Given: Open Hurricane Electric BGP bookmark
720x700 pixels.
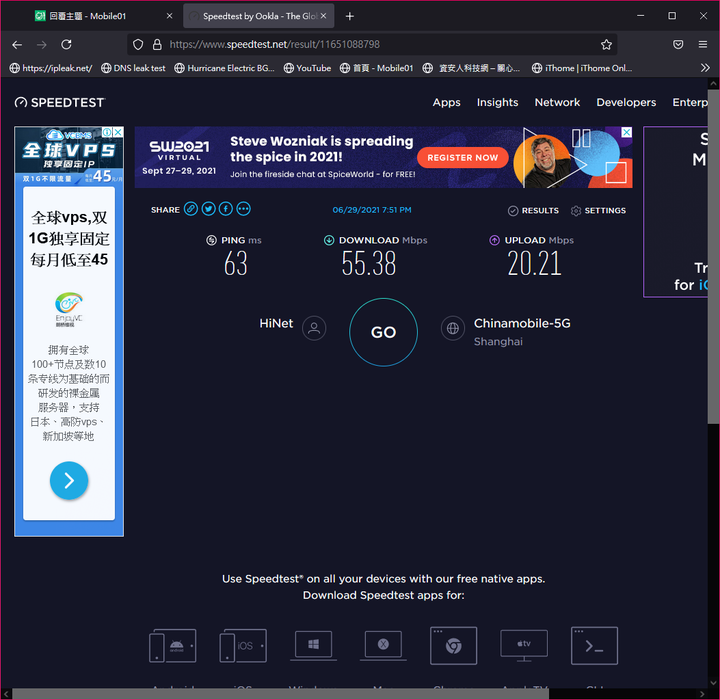Looking at the screenshot, I should 225,68.
